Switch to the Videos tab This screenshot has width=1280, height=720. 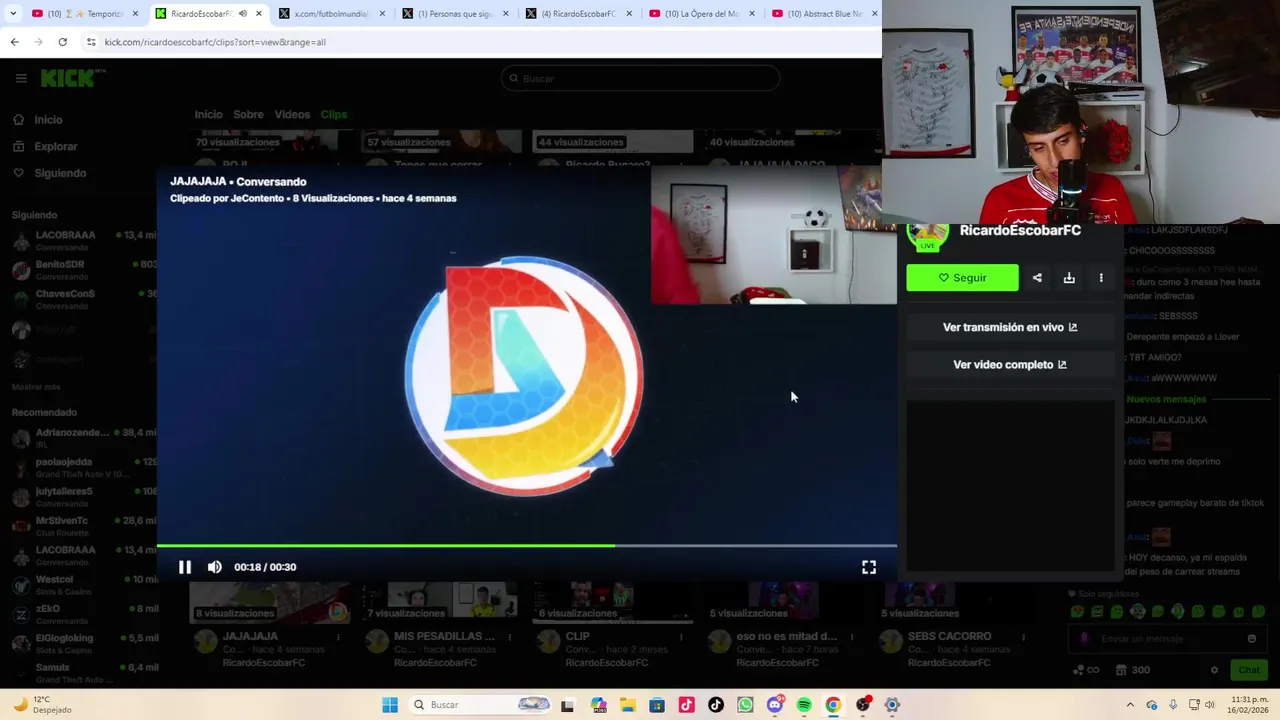coord(292,114)
